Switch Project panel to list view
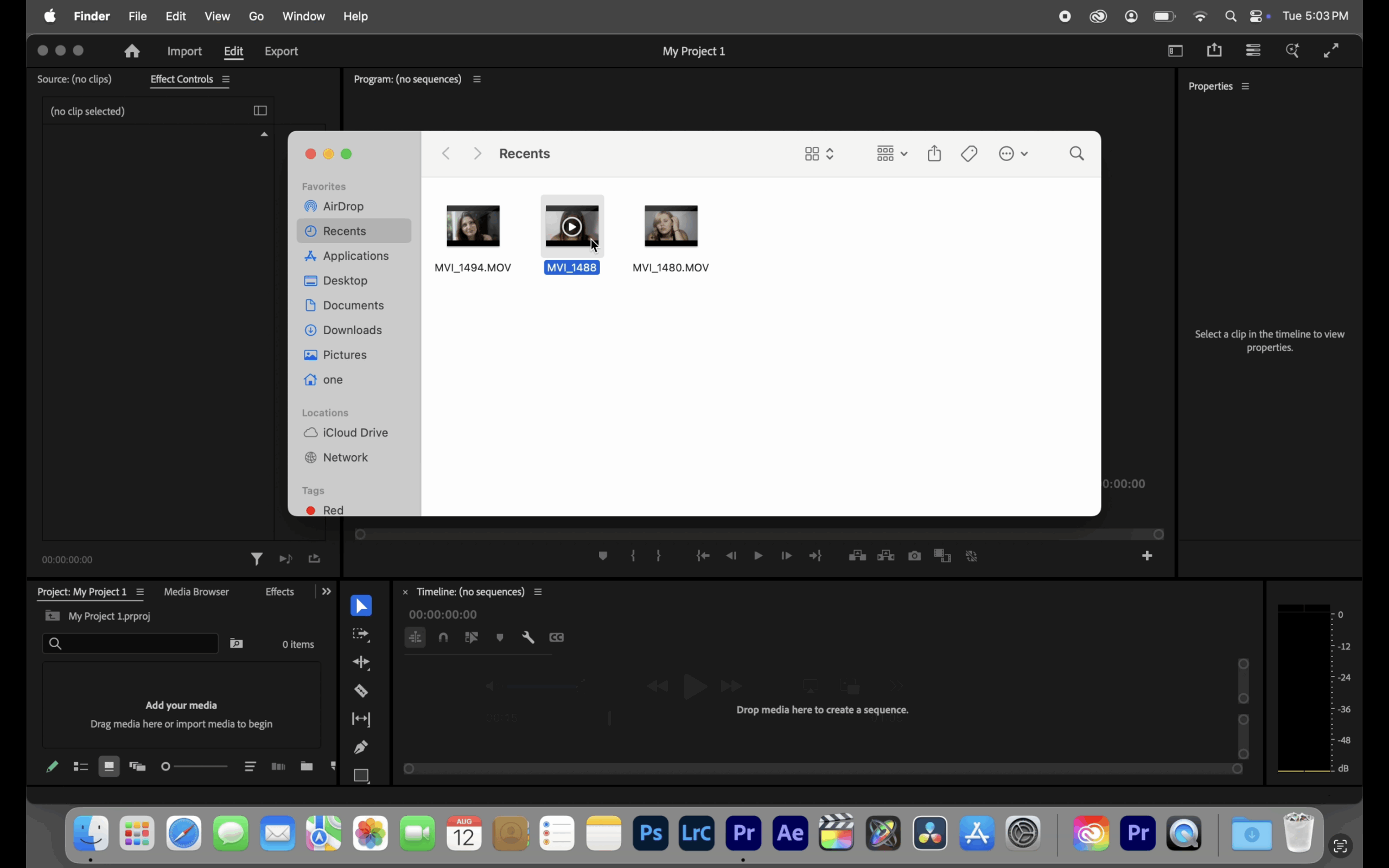 point(80,767)
